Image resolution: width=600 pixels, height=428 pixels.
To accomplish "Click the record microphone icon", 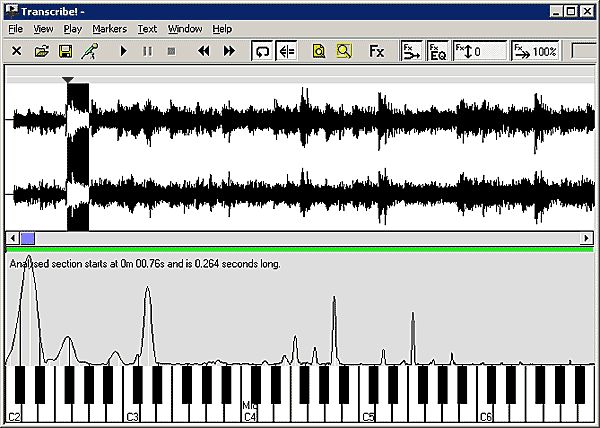I will (x=89, y=51).
